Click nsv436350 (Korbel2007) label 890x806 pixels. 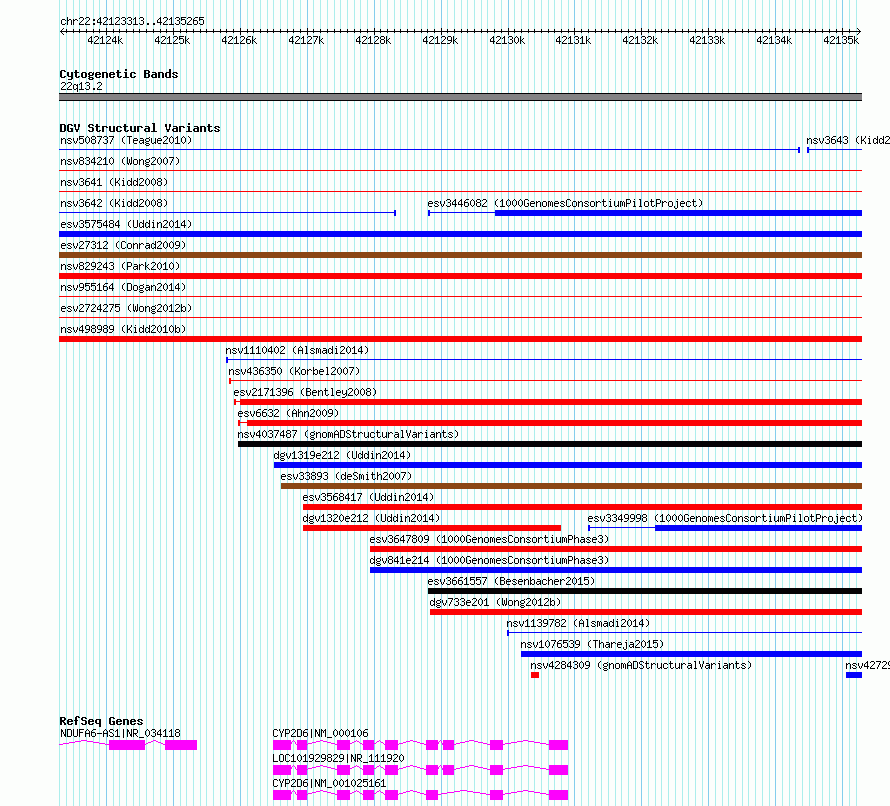pos(294,371)
